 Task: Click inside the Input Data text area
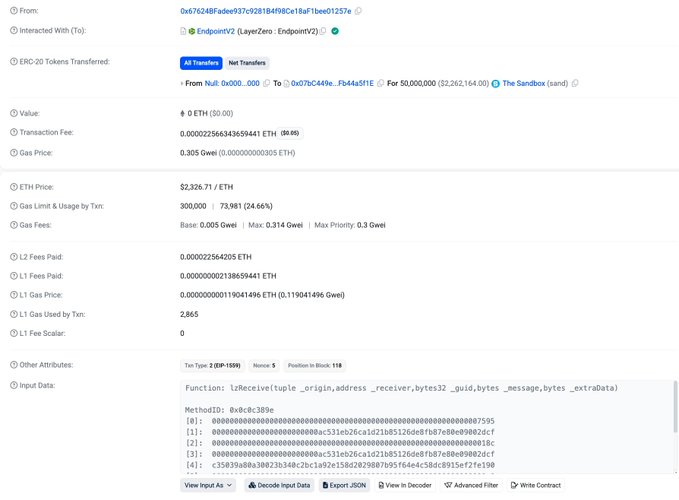pyautogui.click(x=429, y=427)
